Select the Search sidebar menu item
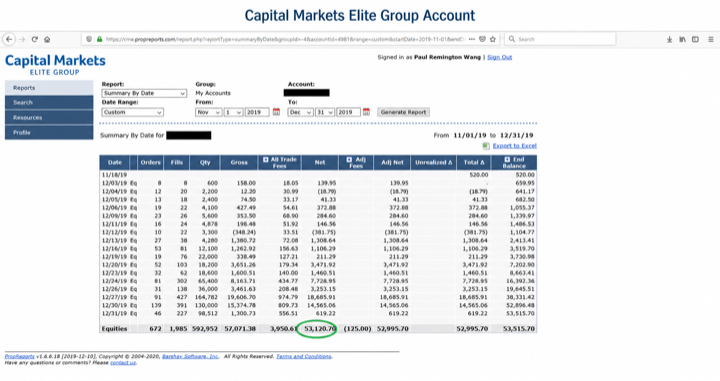Screen dimensions: 720x381 point(49,102)
